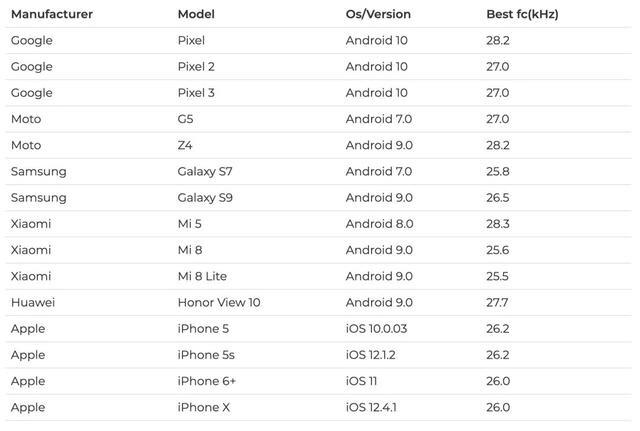This screenshot has width=640, height=431.
Task: Click the Model column header
Action: point(196,14)
